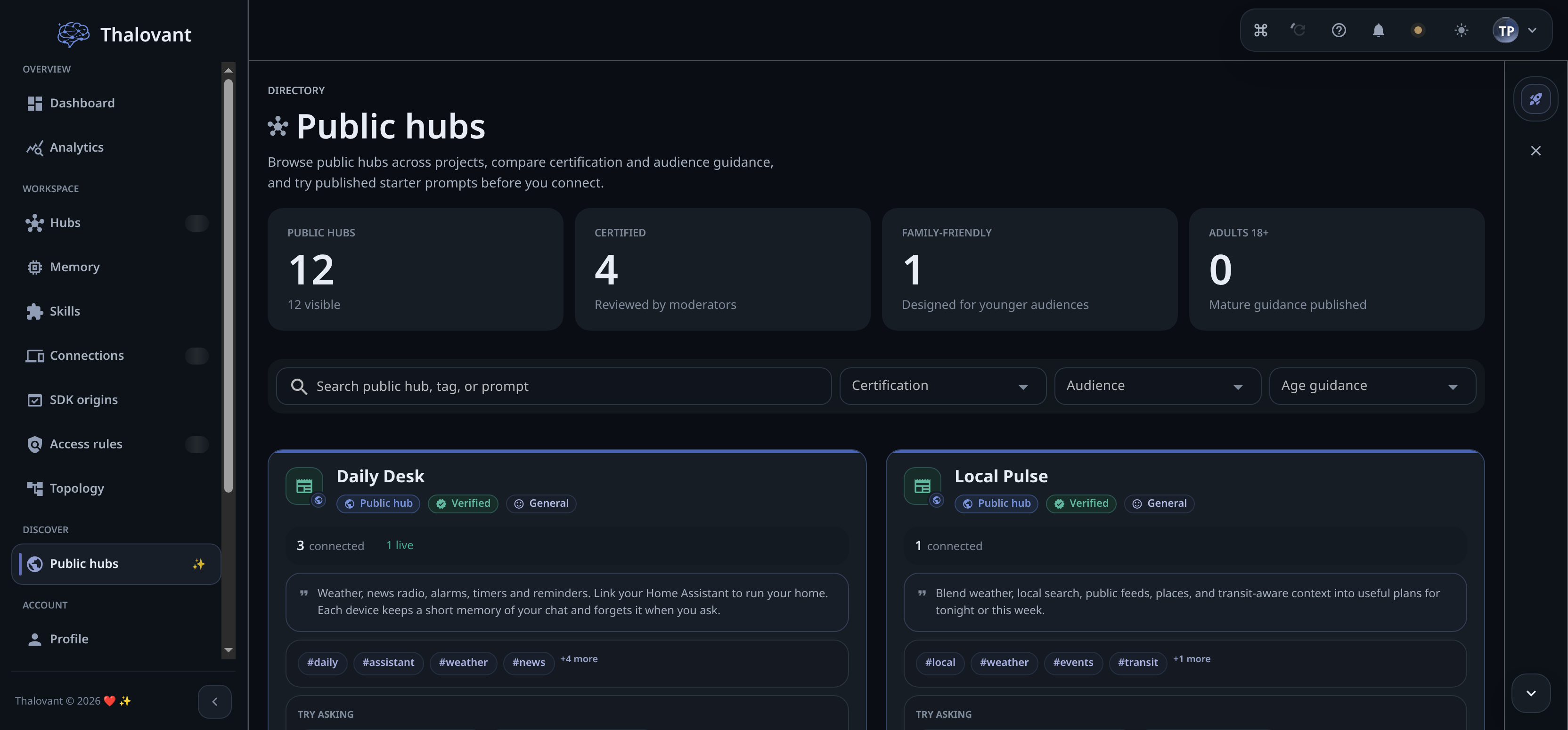Open Memory in sidebar
Viewport: 1568px width, 730px height.
coord(115,268)
